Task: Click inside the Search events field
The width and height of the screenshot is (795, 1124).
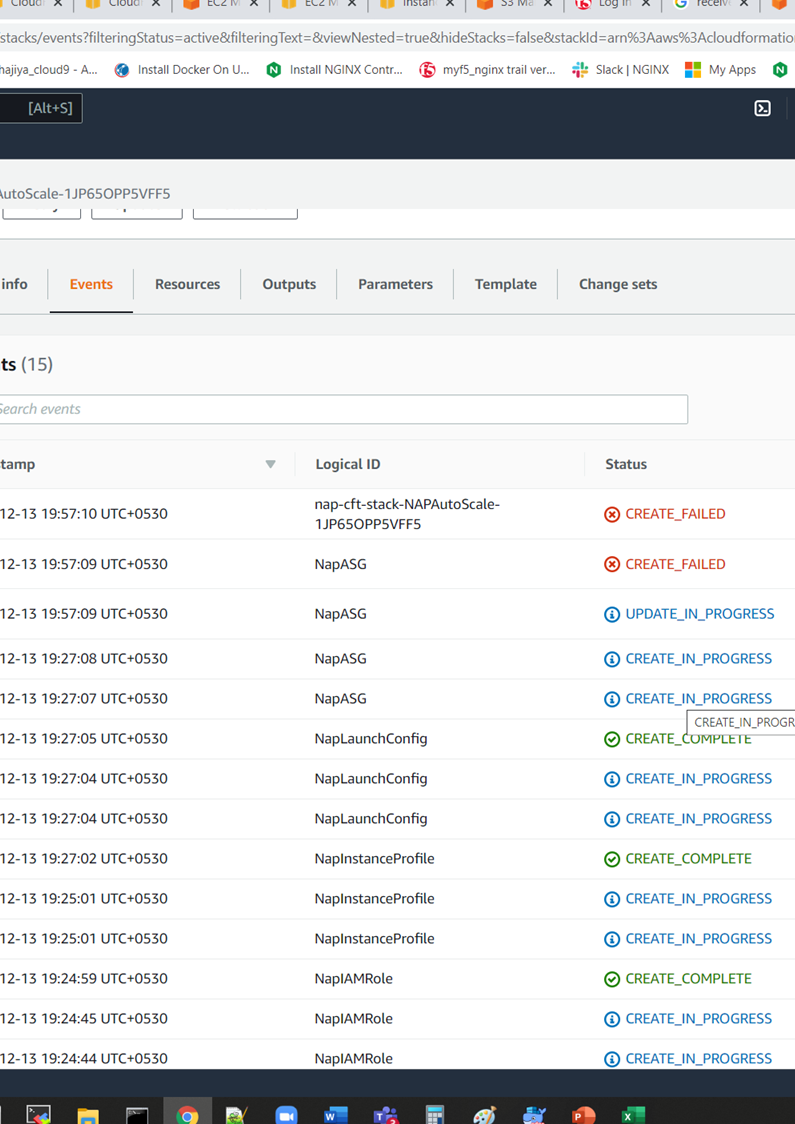Action: [340, 409]
